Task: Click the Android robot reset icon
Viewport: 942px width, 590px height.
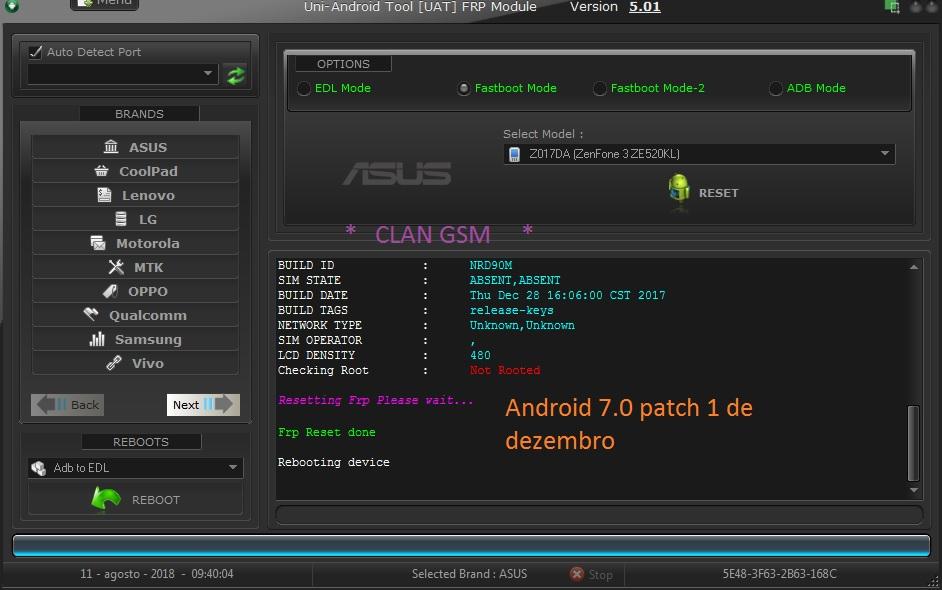Action: click(x=679, y=190)
